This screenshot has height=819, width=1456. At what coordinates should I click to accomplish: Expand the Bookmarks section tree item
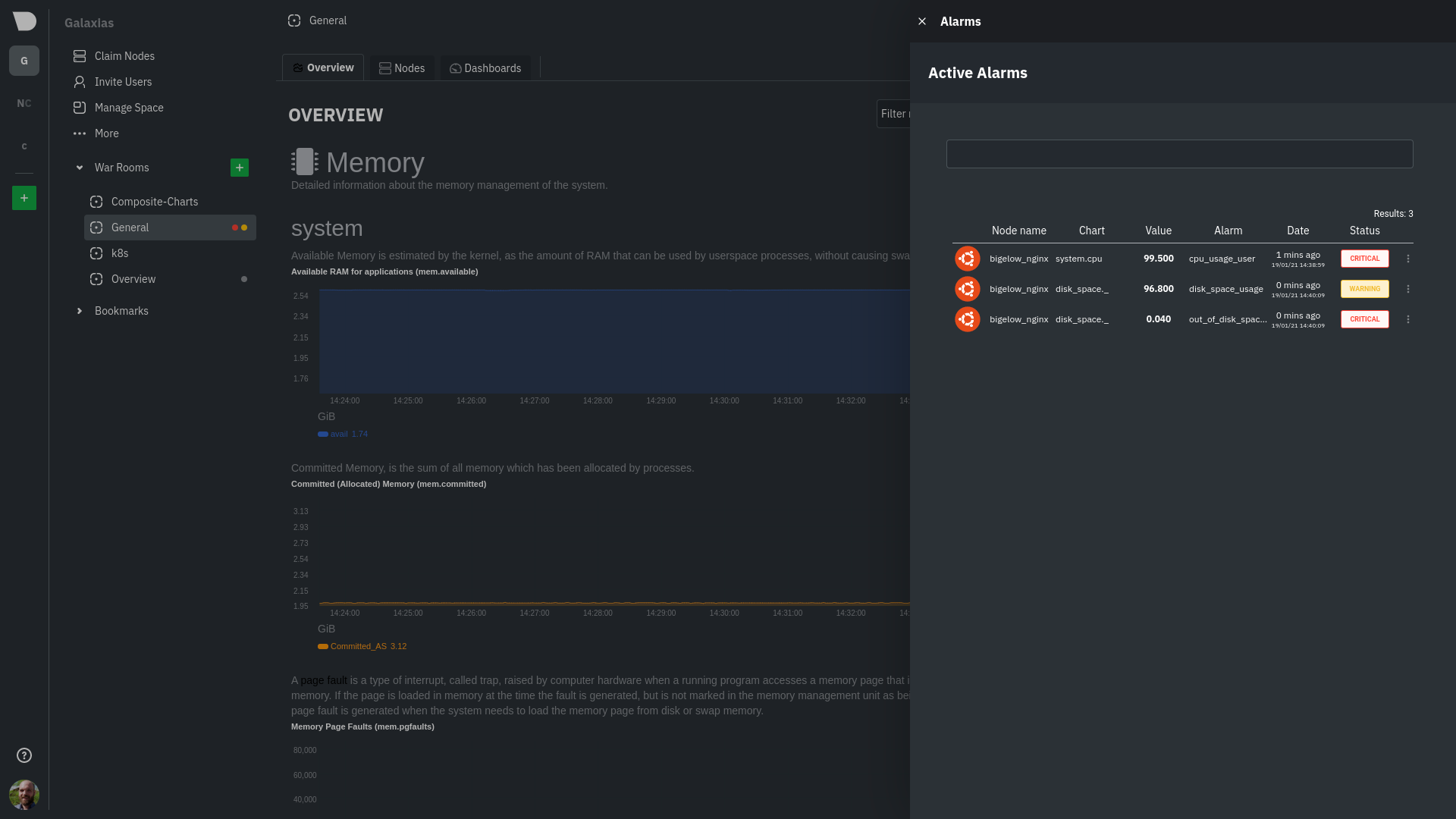coord(80,310)
